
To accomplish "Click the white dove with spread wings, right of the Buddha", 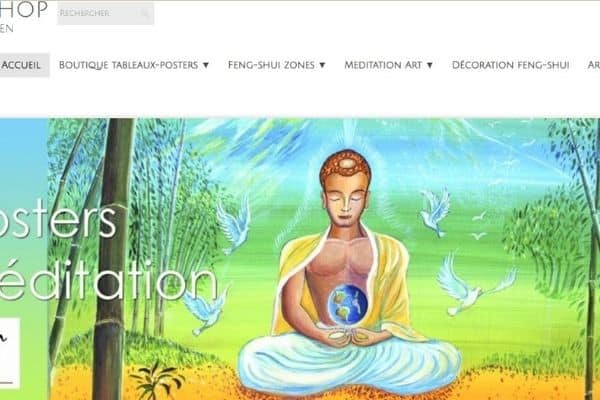I will click(476, 285).
